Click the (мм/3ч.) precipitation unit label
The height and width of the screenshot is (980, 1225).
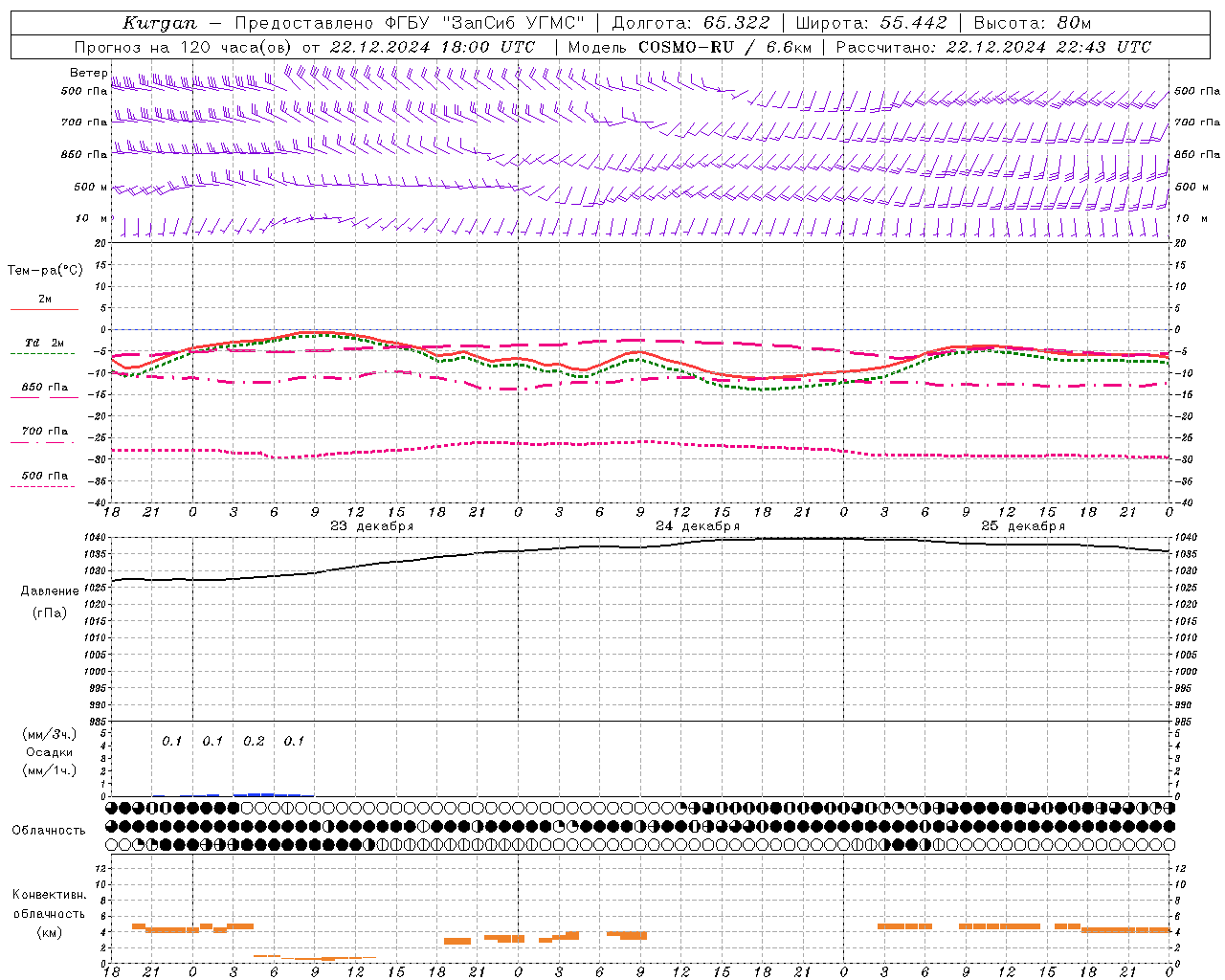coord(50,734)
